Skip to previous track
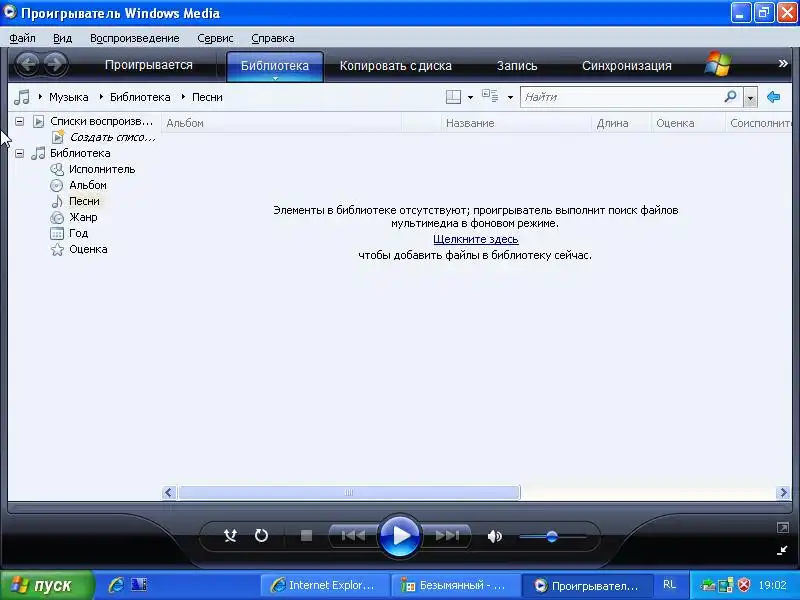 click(353, 535)
